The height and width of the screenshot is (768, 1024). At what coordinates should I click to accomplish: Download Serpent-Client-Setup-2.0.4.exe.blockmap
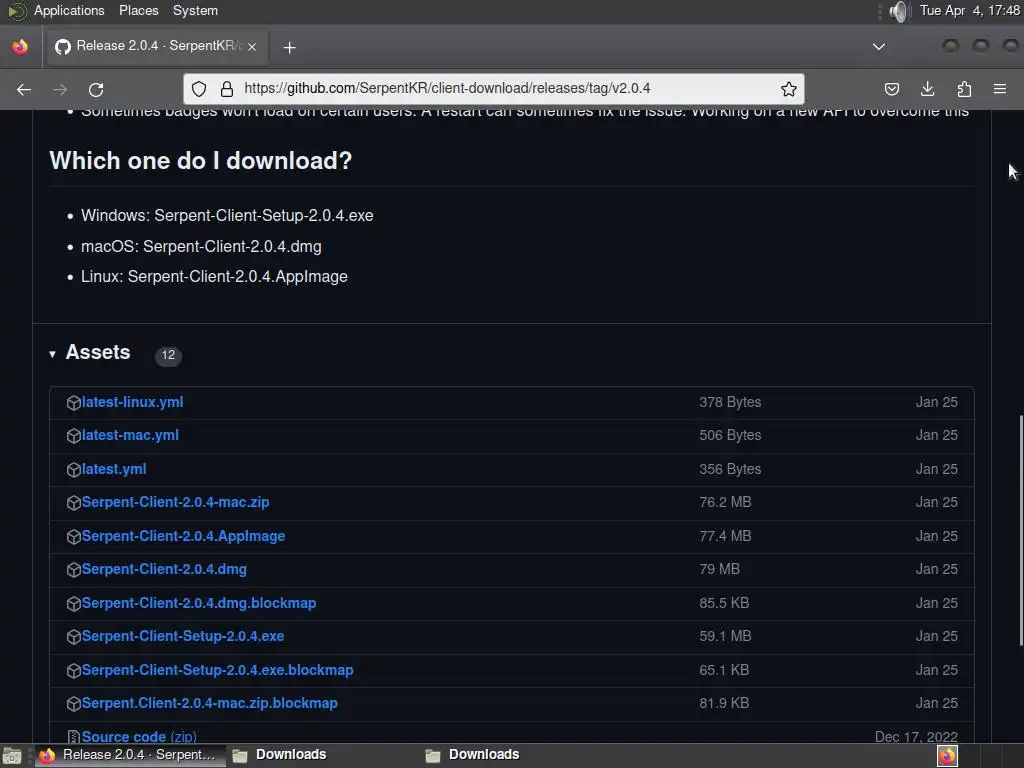point(217,670)
